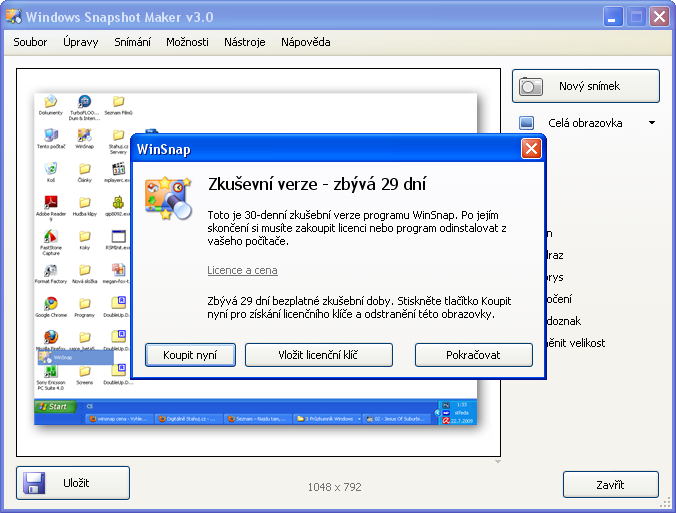The image size is (676, 513).
Task: Click the Hudba klipy folder in preview
Action: [x=84, y=206]
